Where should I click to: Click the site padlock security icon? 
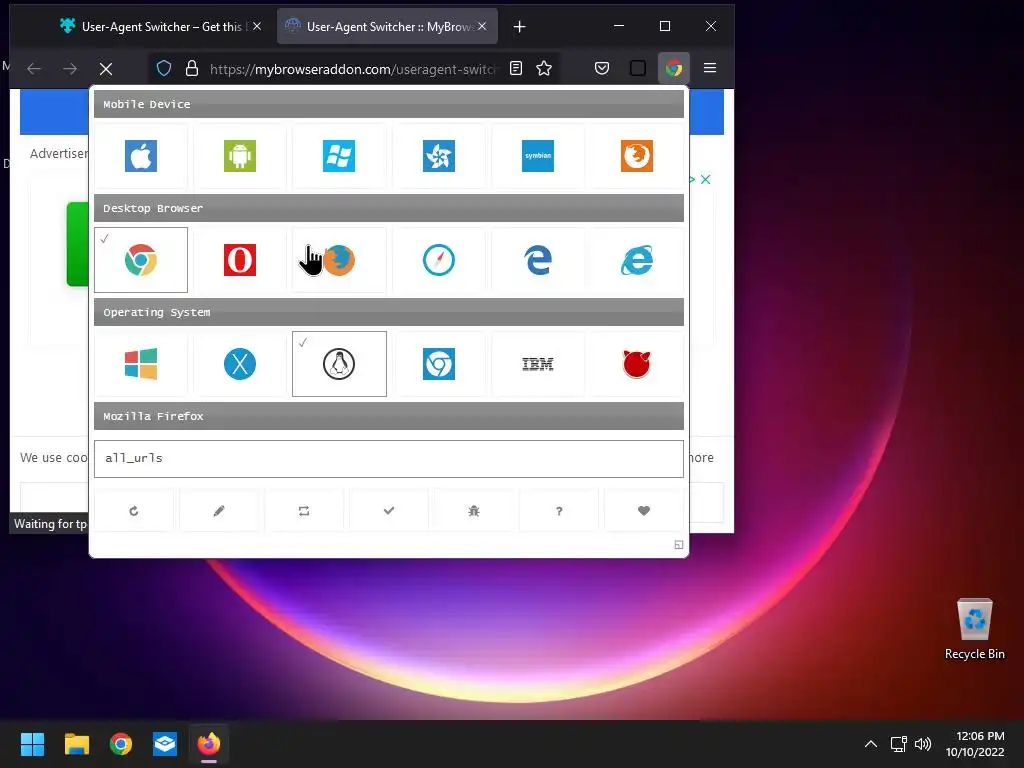point(191,69)
